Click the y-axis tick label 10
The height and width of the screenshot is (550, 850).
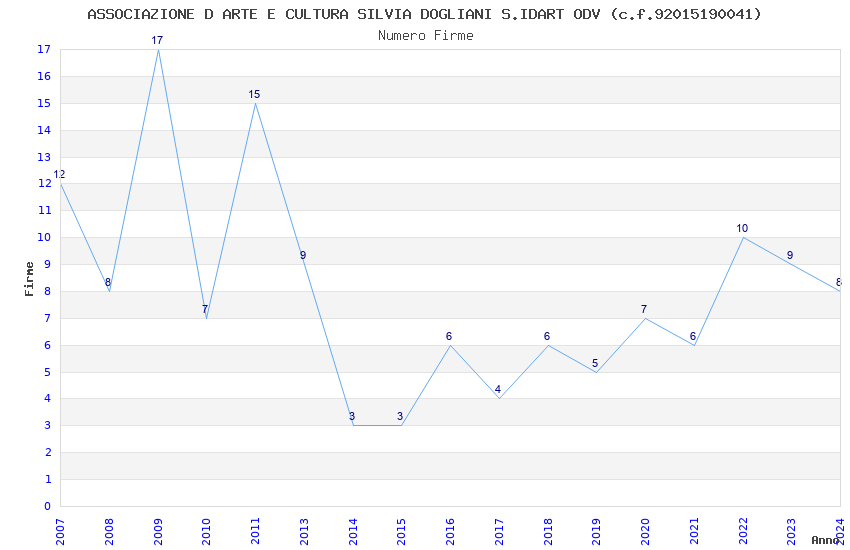tap(44, 237)
